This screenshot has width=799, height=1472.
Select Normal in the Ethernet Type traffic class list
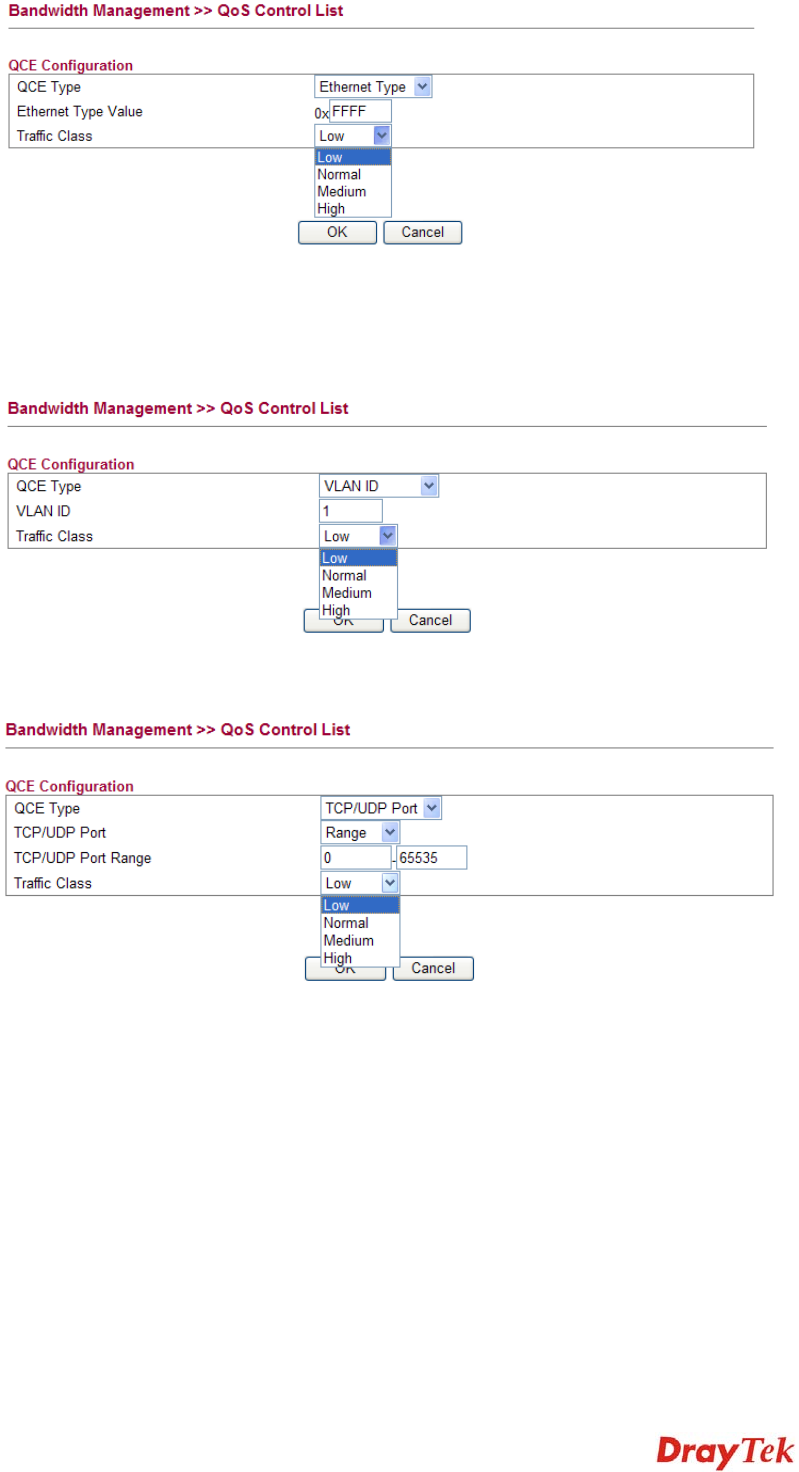pos(340,174)
